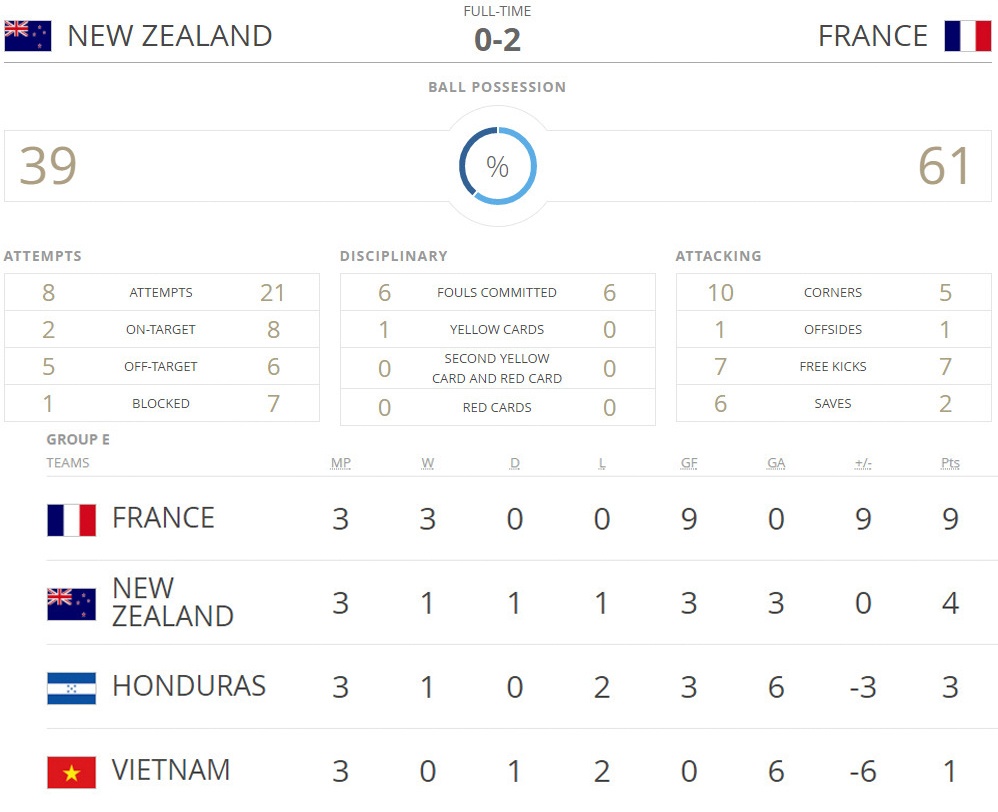Expand the GROUP E section
Viewport: 998px width, 812px height.
pyautogui.click(x=78, y=438)
